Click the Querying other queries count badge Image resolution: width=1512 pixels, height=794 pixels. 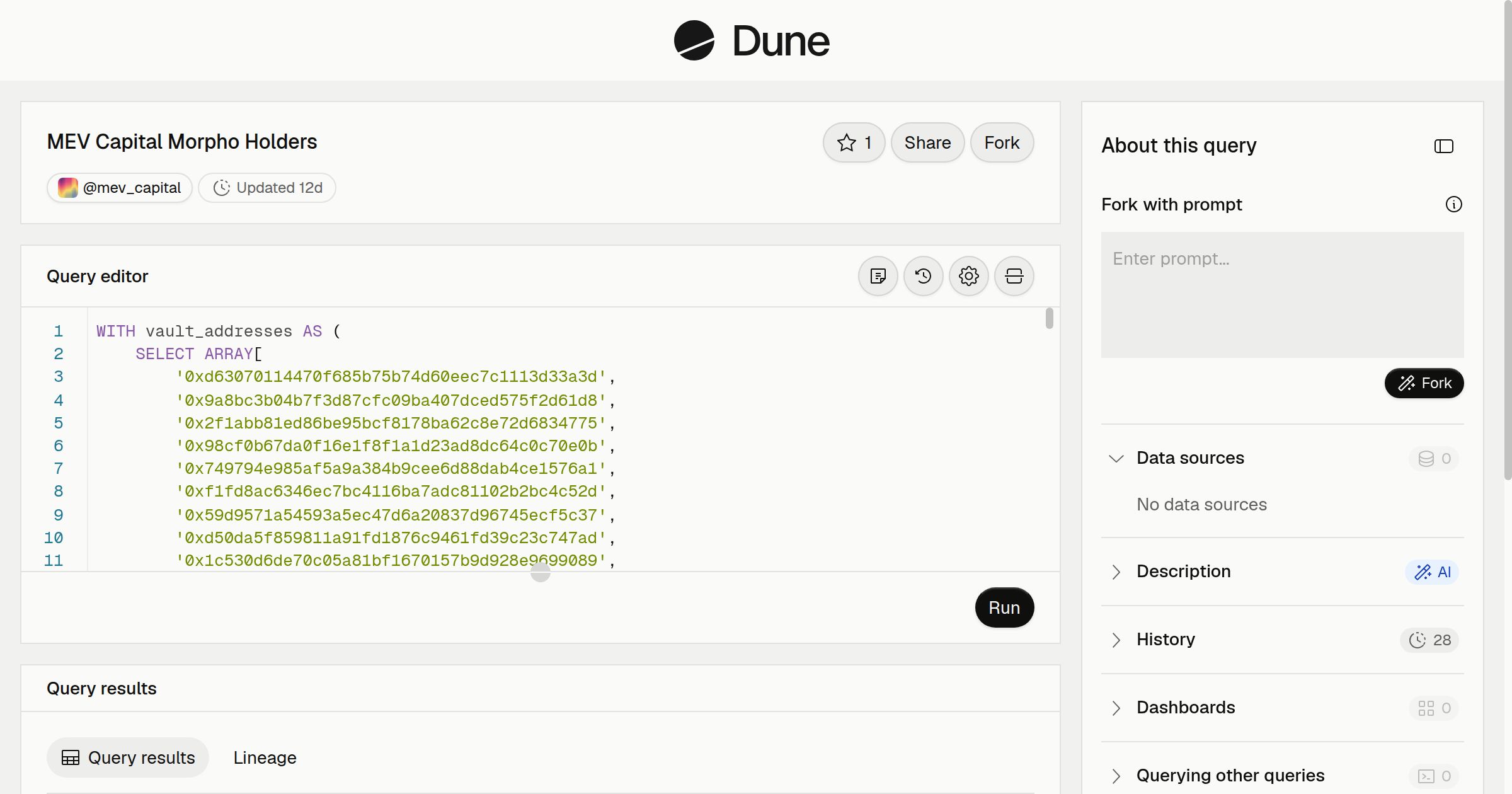point(1434,776)
